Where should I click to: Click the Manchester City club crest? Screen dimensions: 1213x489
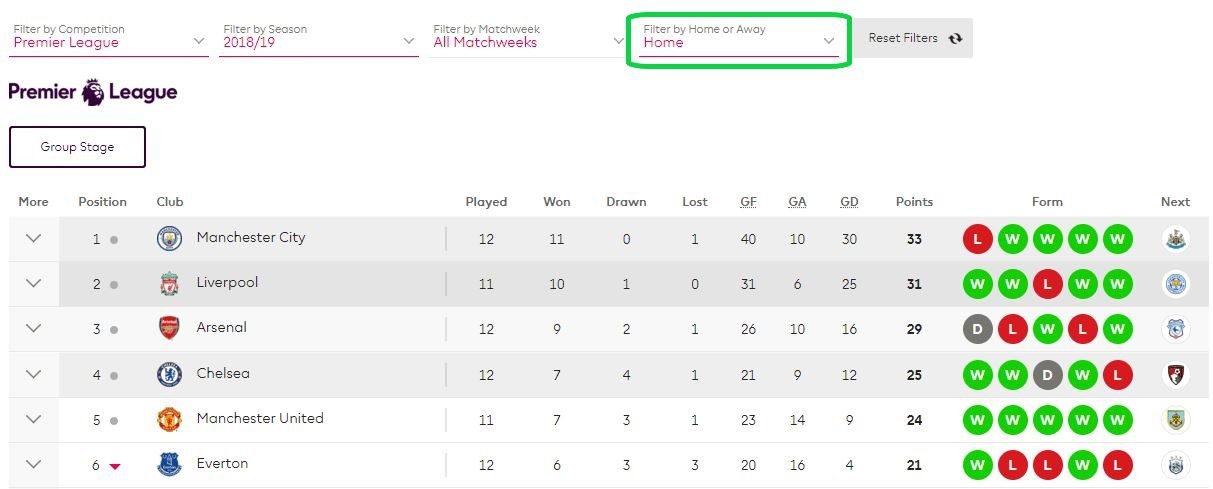click(170, 238)
